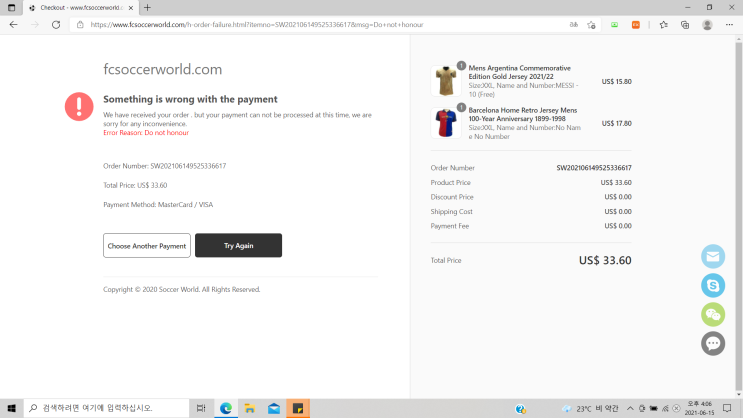Reload the page with the Refresh icon
The image size is (743, 418).
[x=56, y=25]
